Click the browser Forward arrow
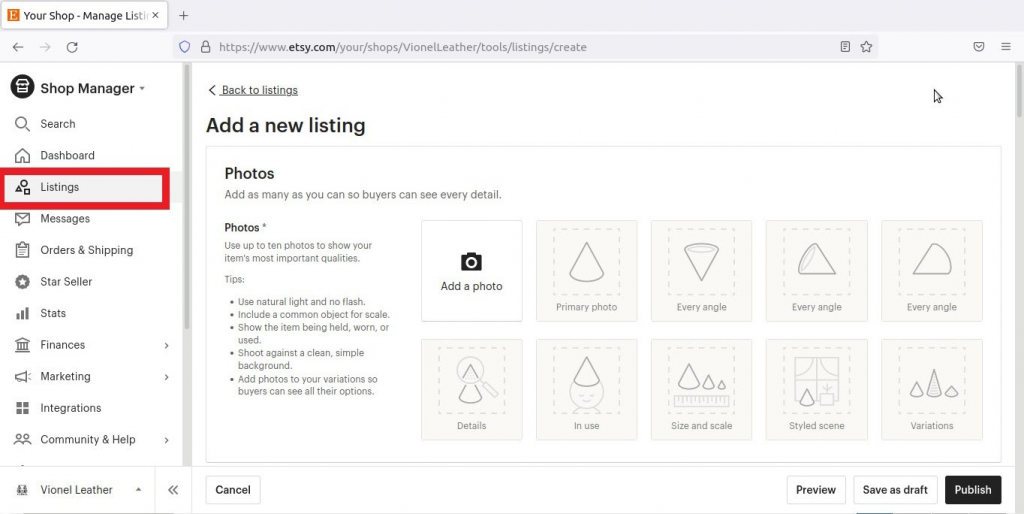The image size is (1024, 514). [x=45, y=47]
